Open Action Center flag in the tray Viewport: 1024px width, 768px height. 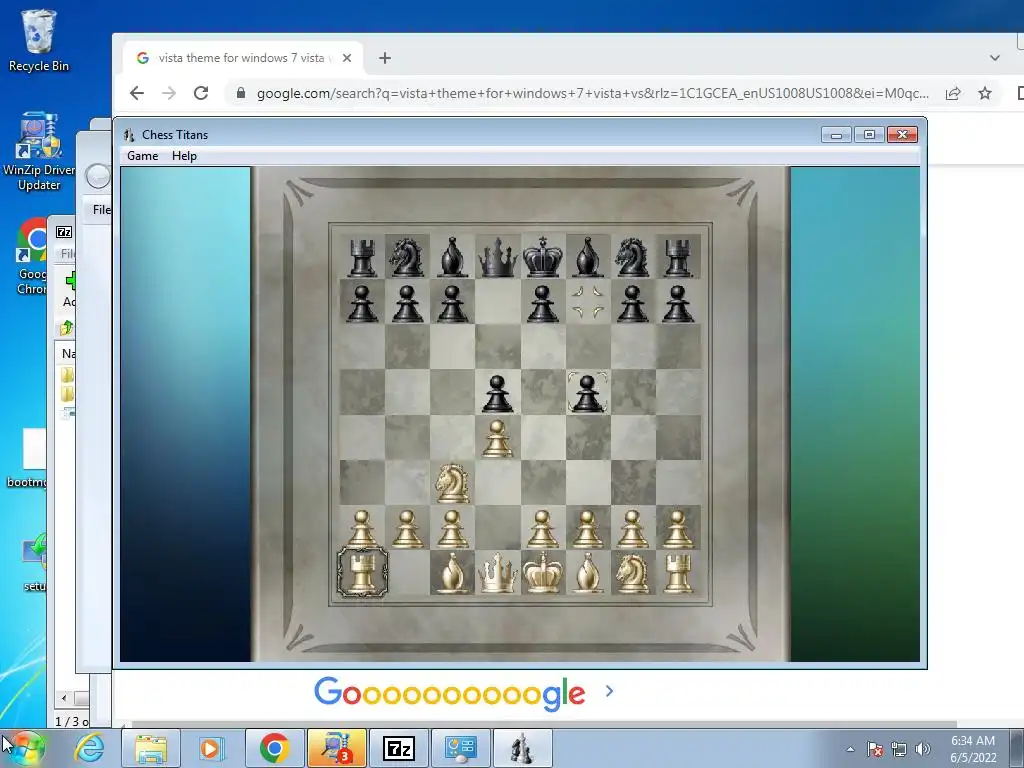[875, 749]
